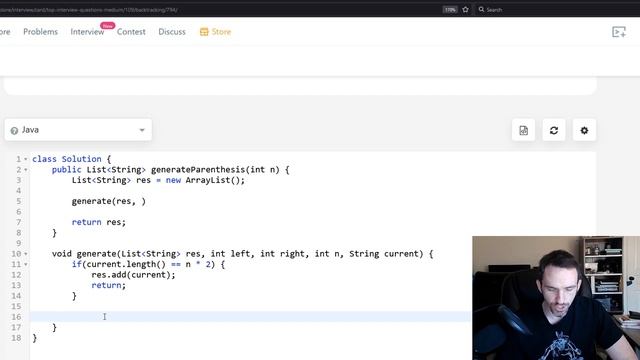Go to the Contest page
The height and width of the screenshot is (360, 640).
point(131,32)
